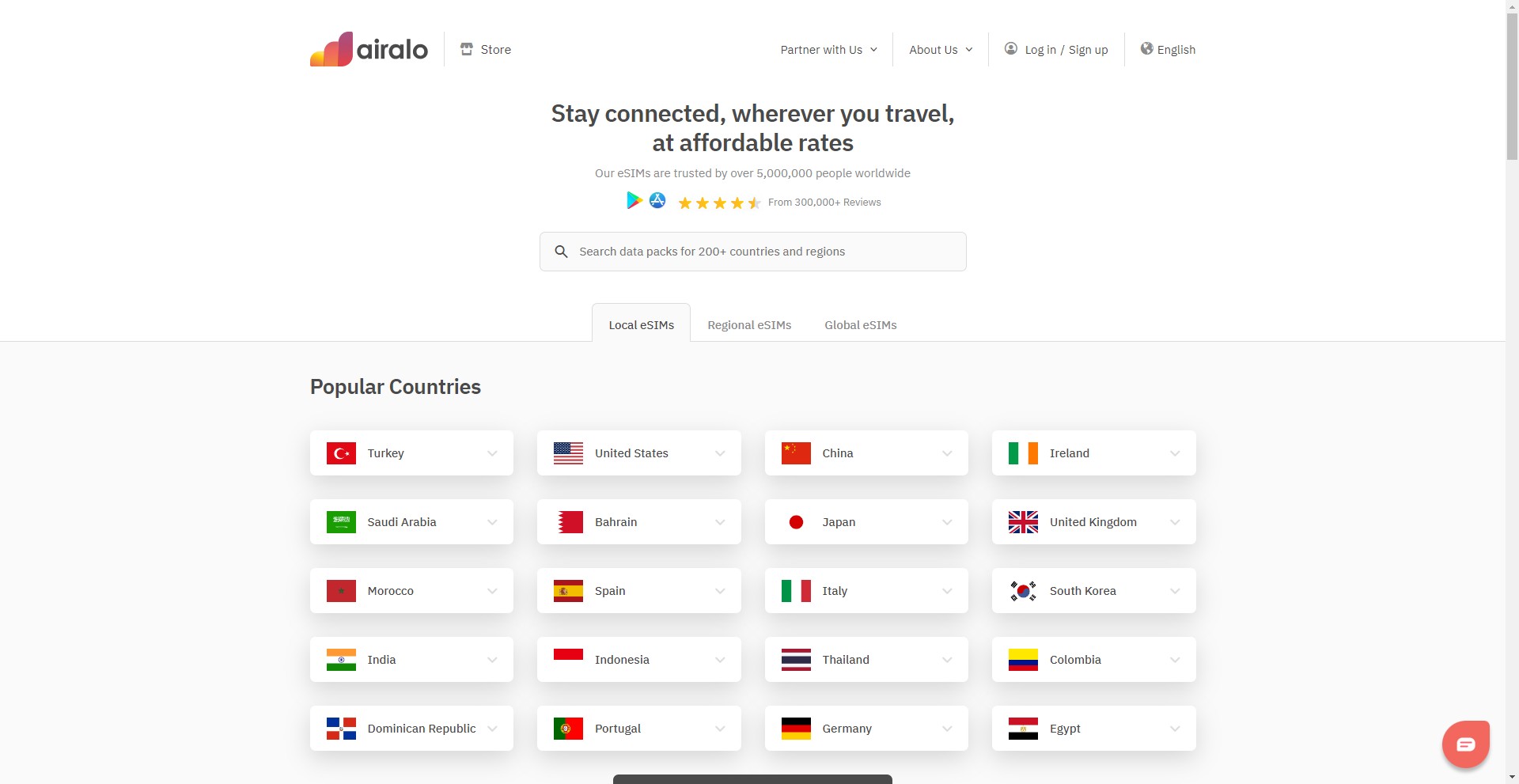Switch to the Global eSIMs tab

click(860, 325)
